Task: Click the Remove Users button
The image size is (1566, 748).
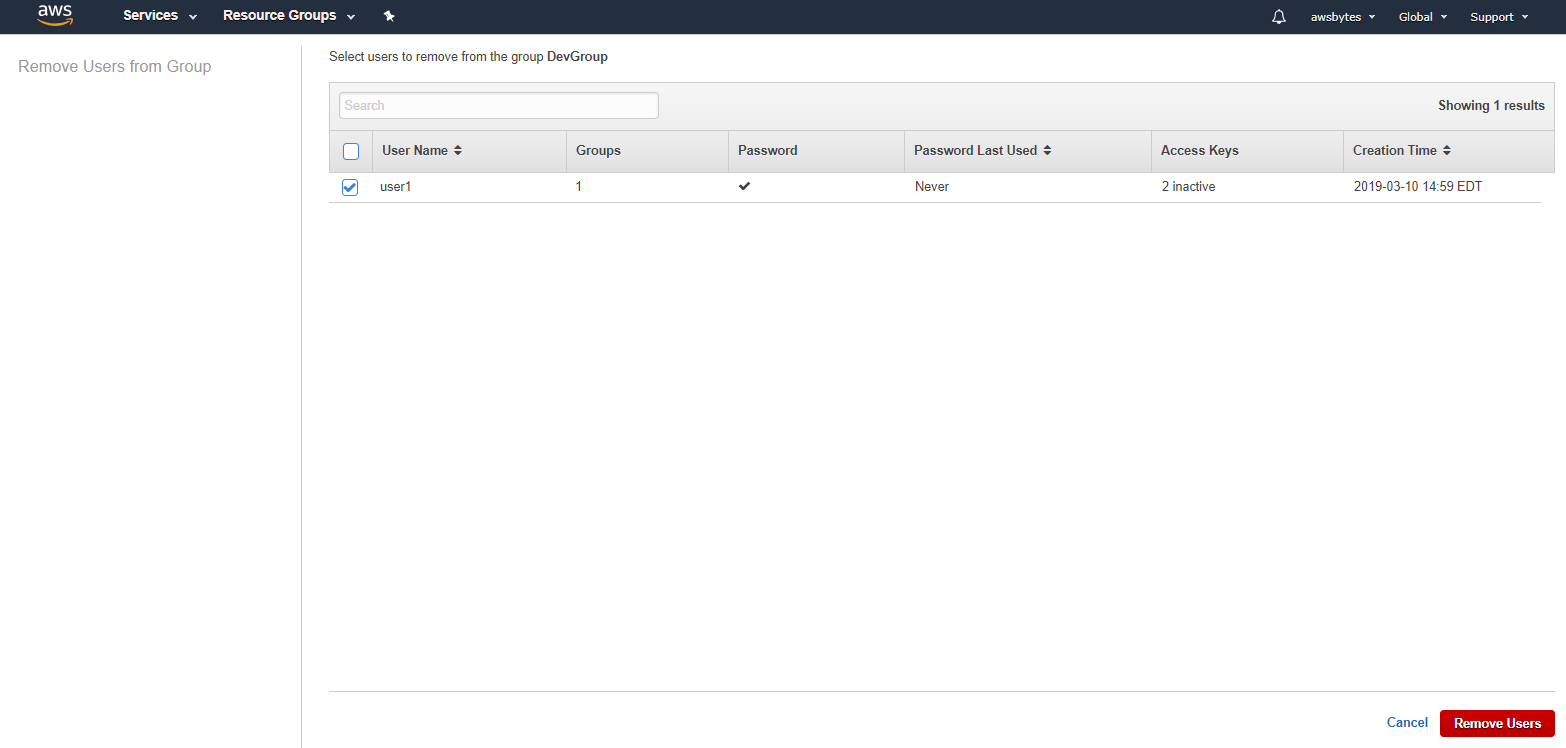Action: coord(1497,723)
